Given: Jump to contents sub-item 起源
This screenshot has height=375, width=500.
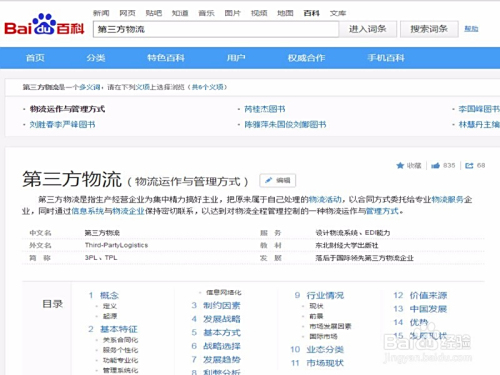Looking at the screenshot, I should coord(110,316).
